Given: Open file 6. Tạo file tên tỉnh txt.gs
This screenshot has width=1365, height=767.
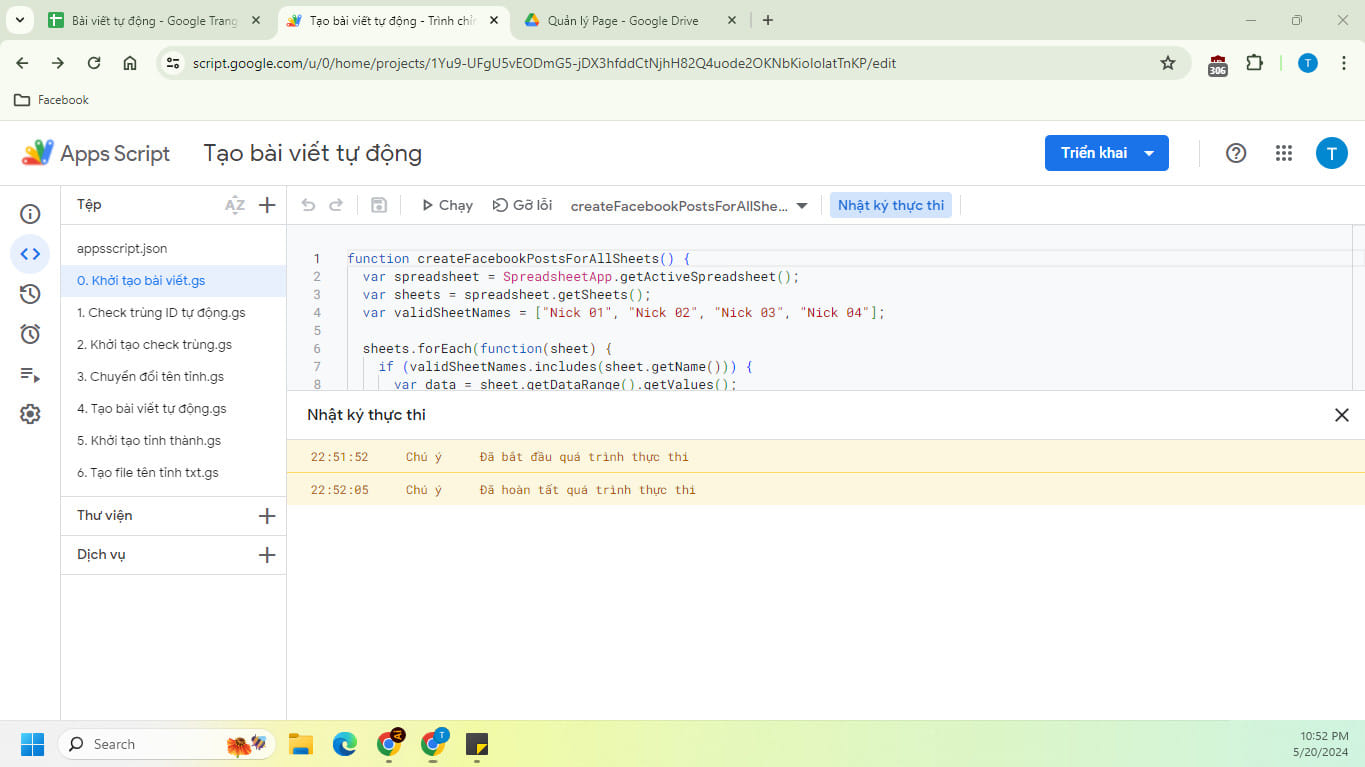Looking at the screenshot, I should pyautogui.click(x=173, y=472).
